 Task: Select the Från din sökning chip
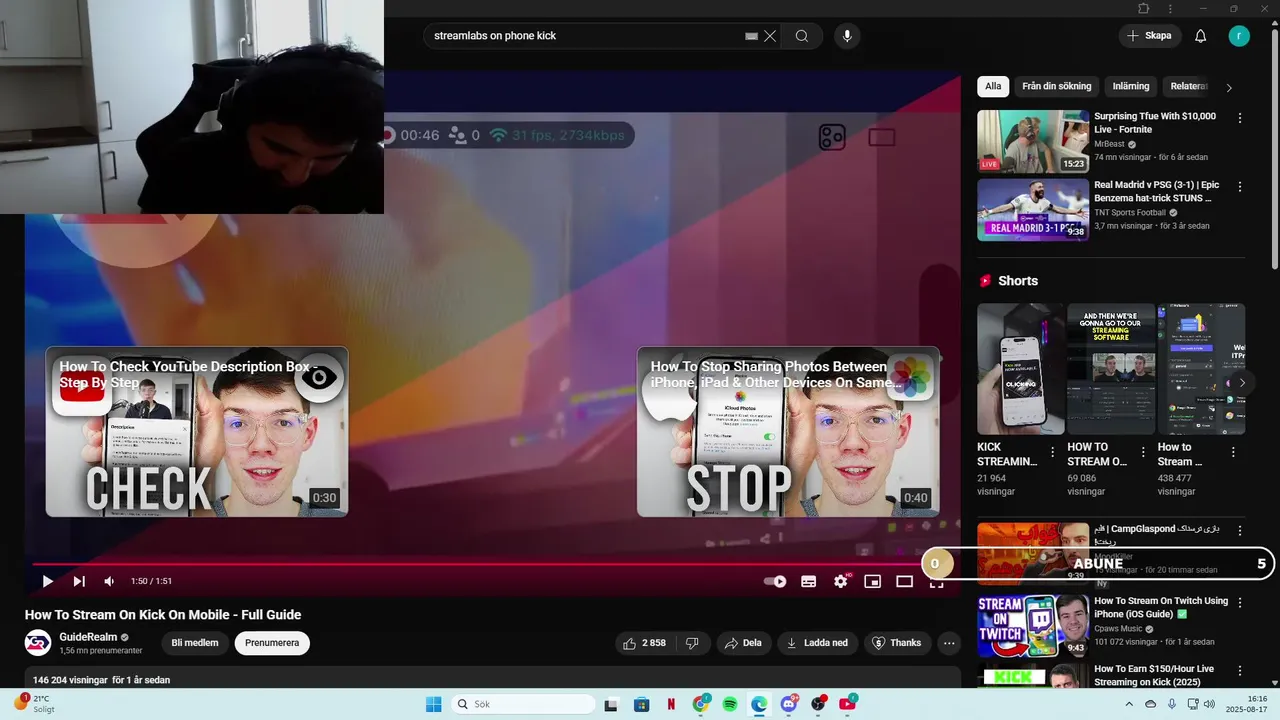coord(1056,86)
